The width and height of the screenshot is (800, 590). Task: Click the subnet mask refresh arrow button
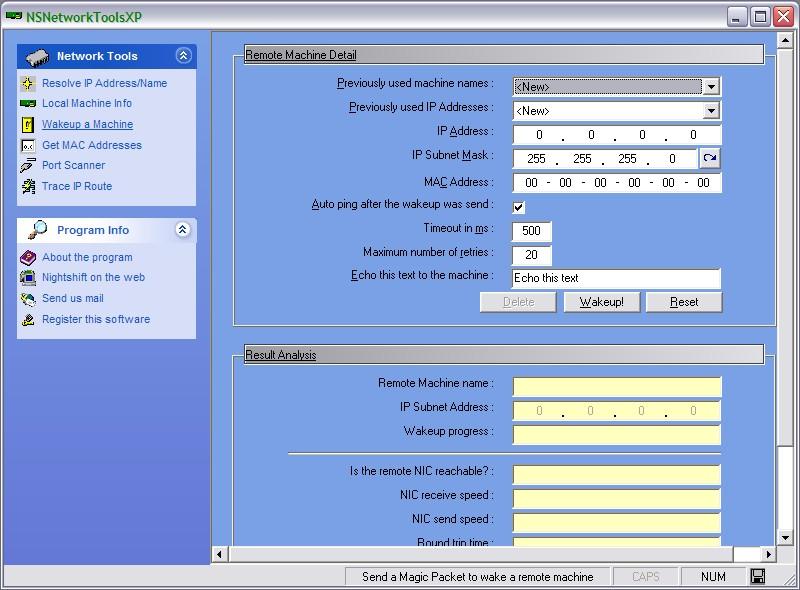pos(710,158)
